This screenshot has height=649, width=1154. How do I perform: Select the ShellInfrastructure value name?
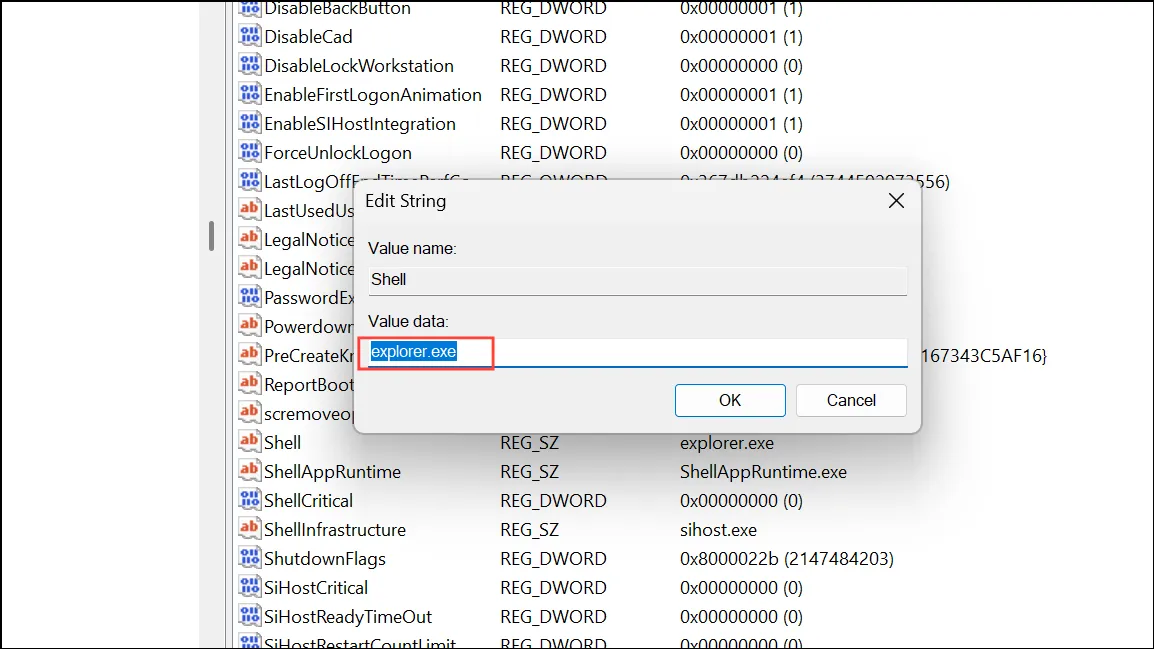[335, 530]
